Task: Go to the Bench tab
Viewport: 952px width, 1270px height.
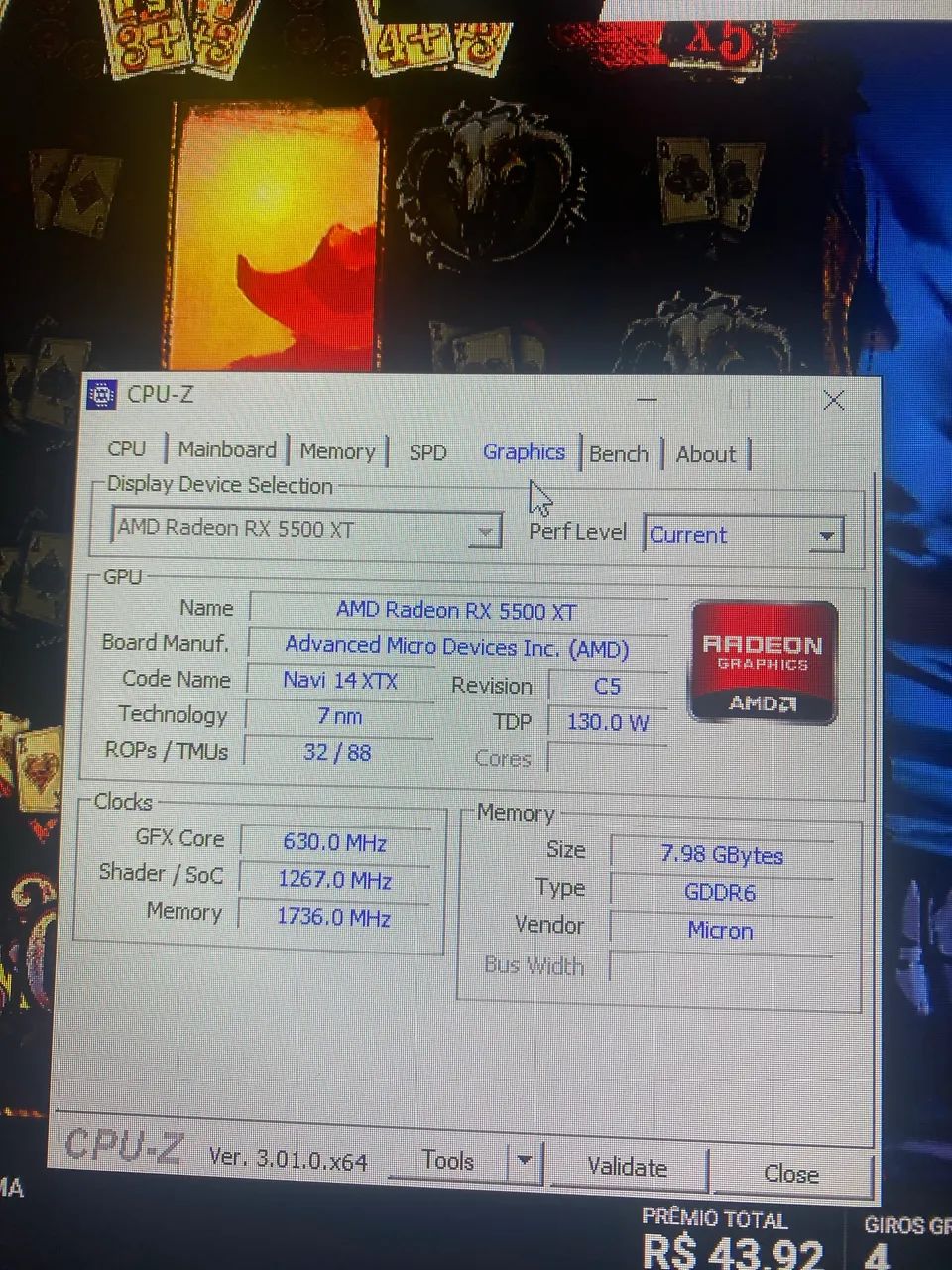Action: point(619,454)
